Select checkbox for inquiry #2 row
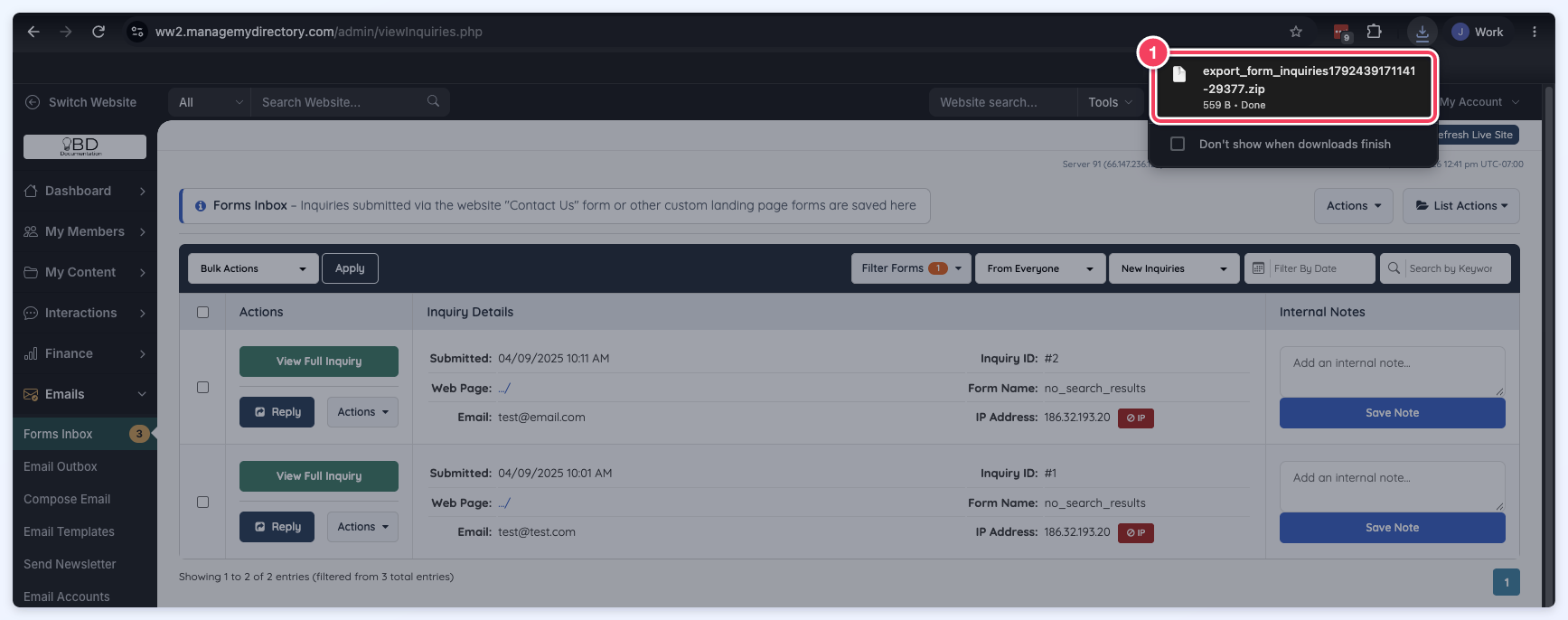 tap(202, 387)
